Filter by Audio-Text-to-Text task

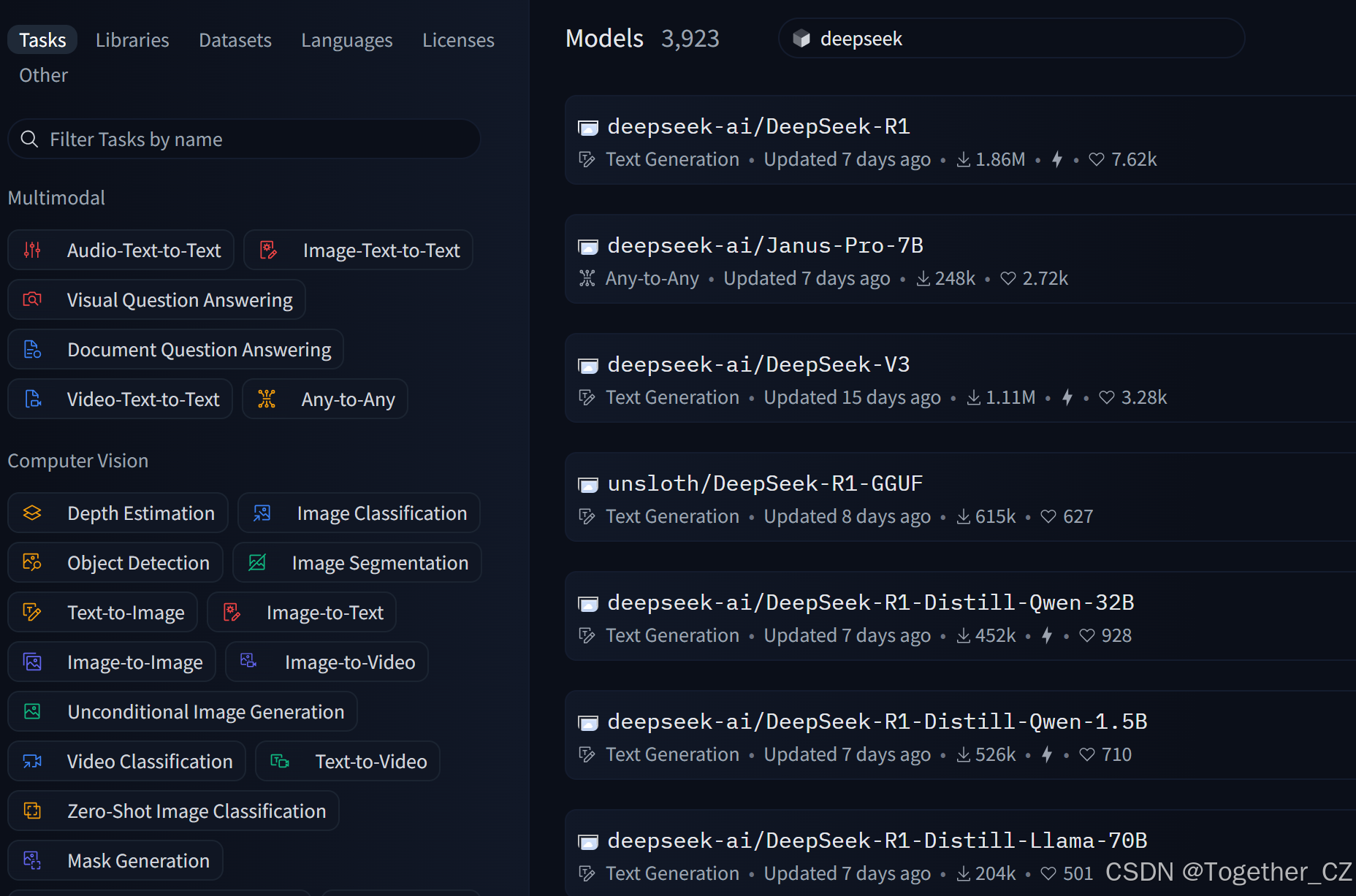click(121, 250)
